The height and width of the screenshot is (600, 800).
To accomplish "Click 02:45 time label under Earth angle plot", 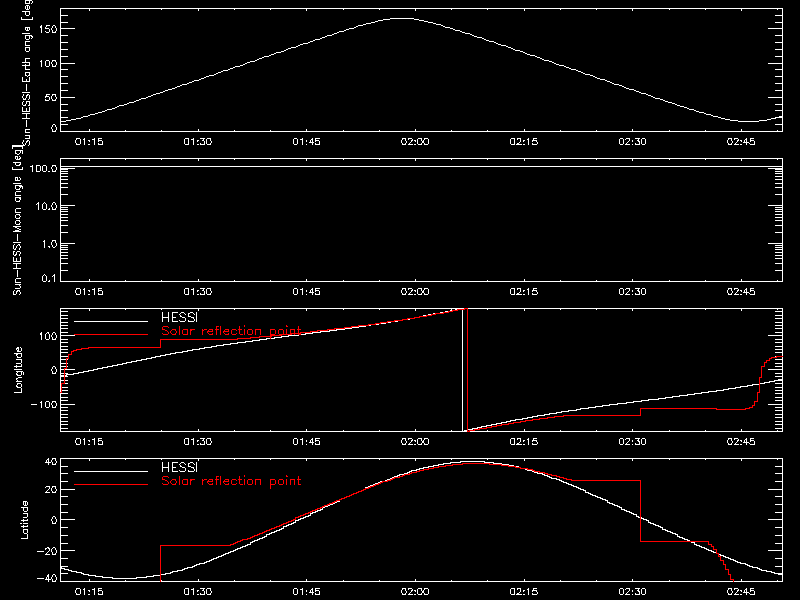I will [741, 142].
